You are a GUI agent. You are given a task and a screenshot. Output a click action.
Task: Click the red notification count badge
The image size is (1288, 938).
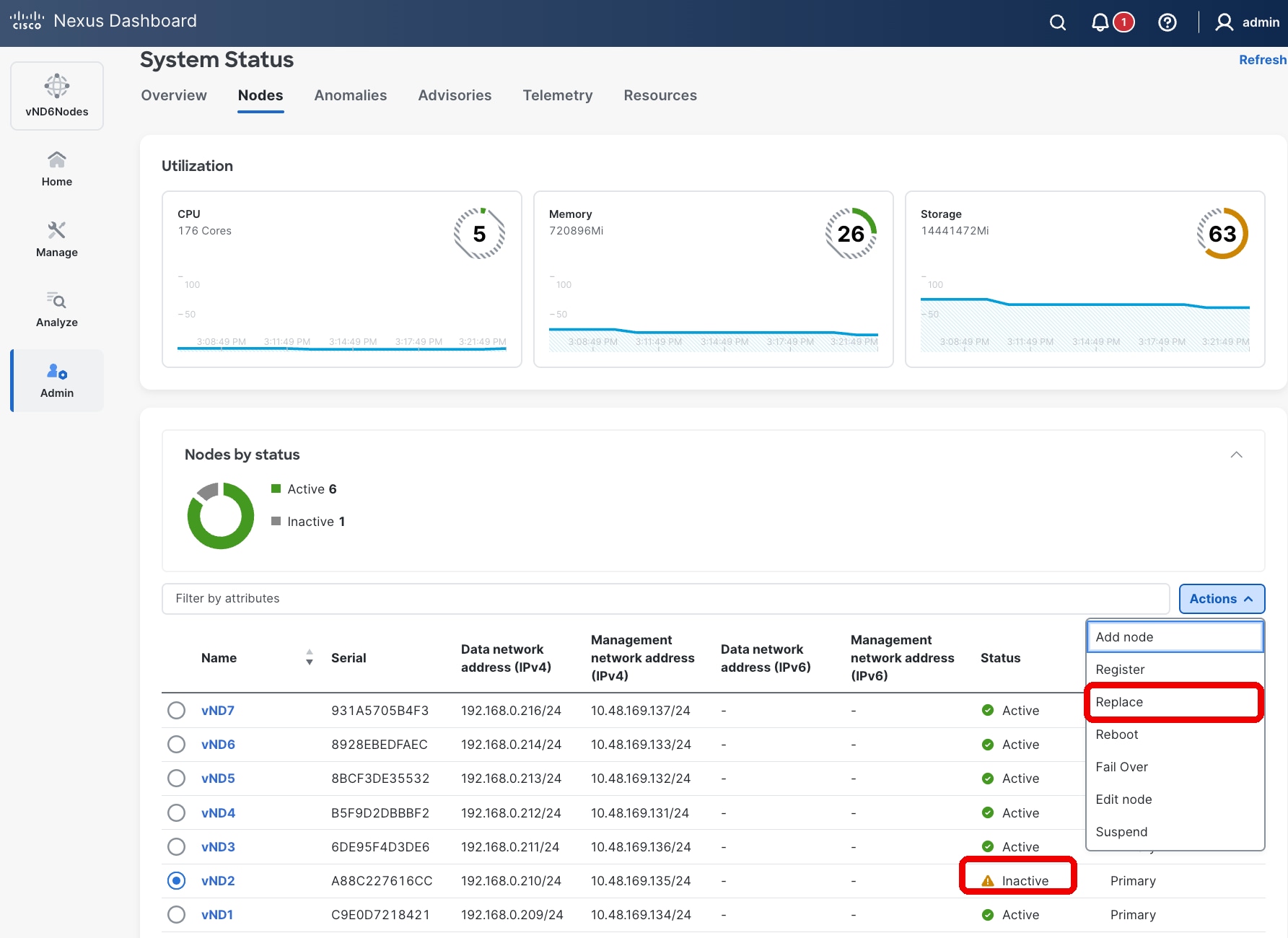(1123, 22)
